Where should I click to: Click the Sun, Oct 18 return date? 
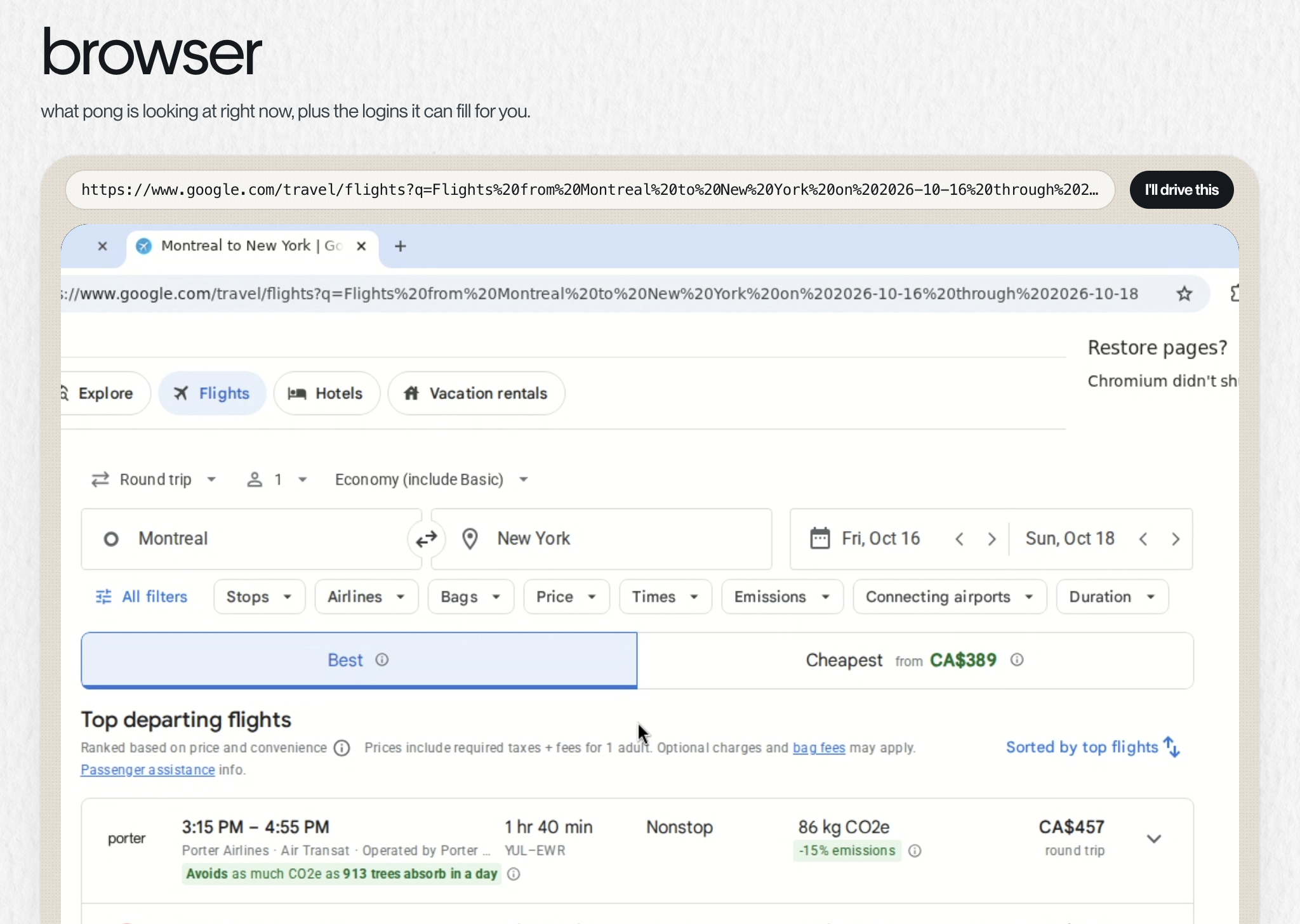click(1070, 539)
